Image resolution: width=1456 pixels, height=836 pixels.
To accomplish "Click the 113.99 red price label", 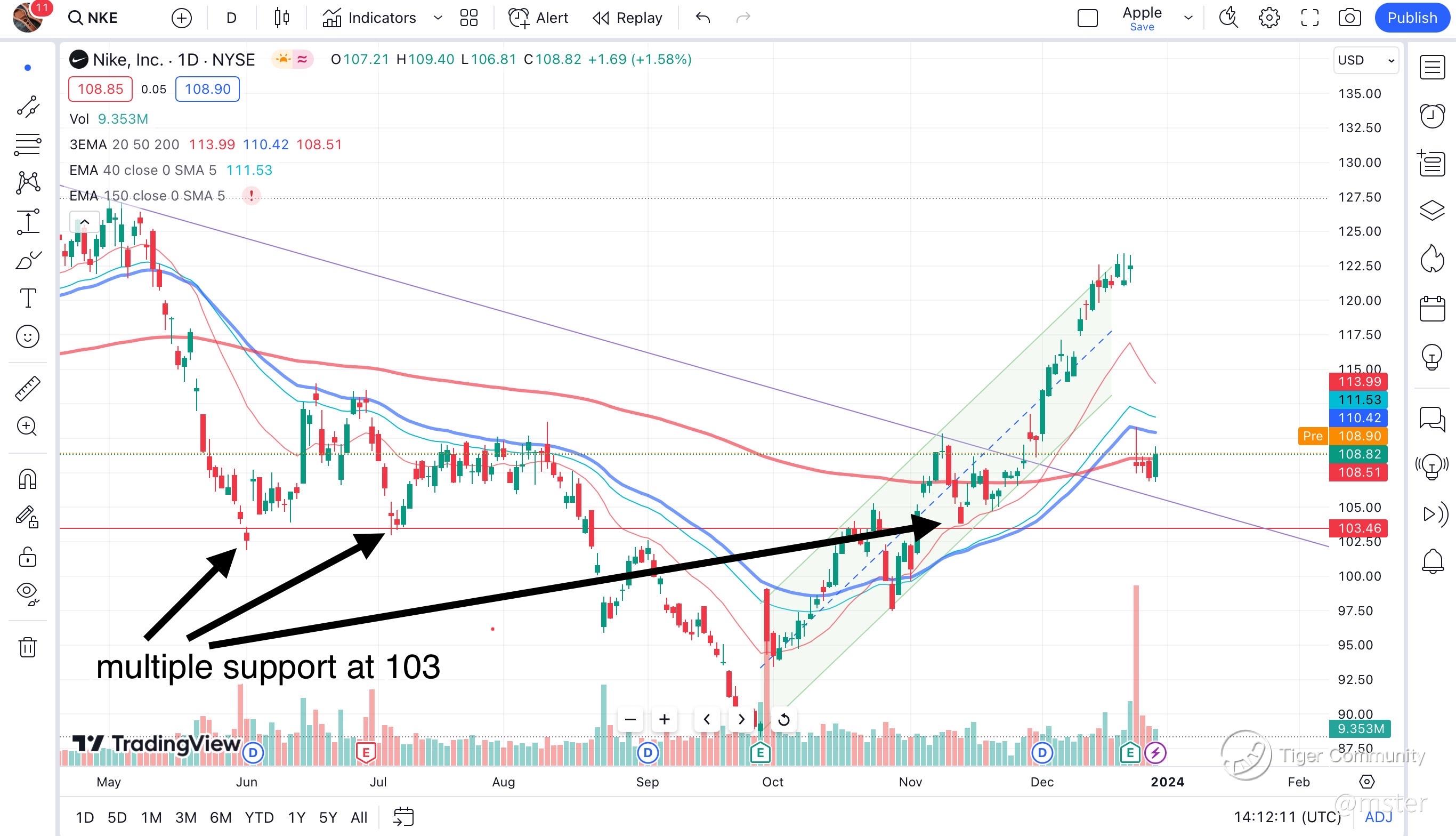I will 1358,381.
